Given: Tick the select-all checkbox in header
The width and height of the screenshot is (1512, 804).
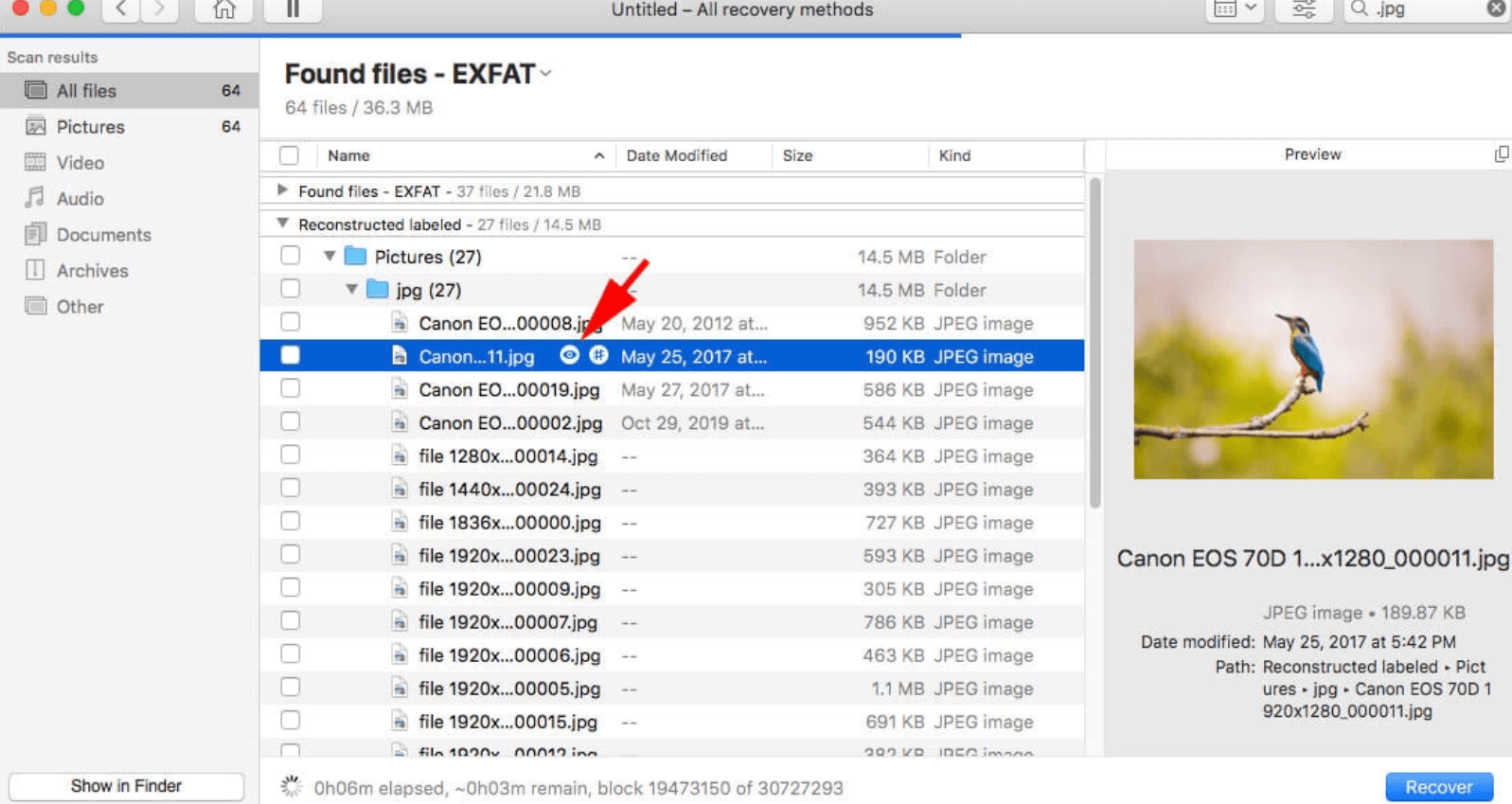Looking at the screenshot, I should pos(290,155).
